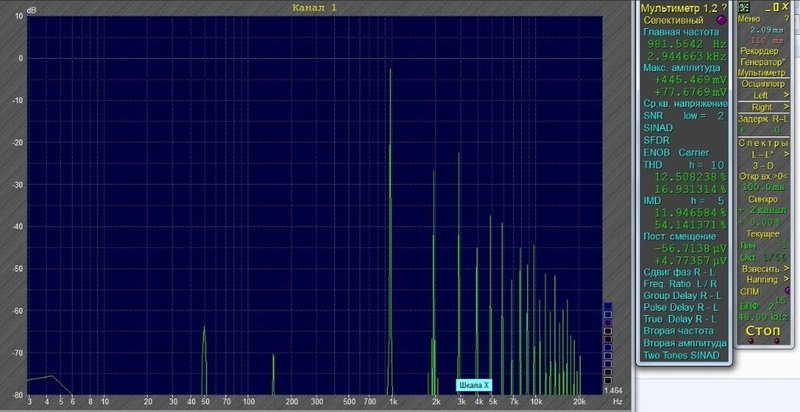Image resolution: width=800 pixels, height=412 pixels.
Task: Toggle the purple Селективный indicator
Action: [721, 20]
